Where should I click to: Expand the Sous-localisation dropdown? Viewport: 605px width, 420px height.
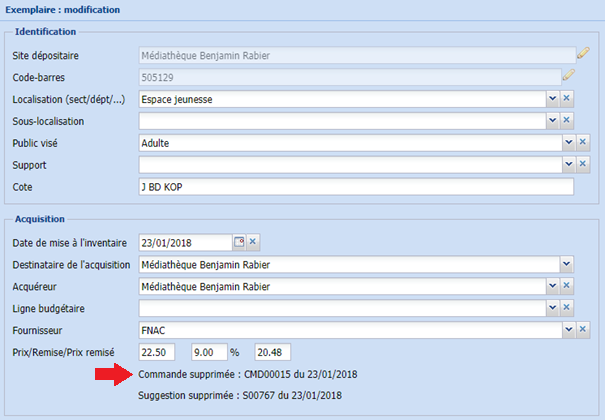pyautogui.click(x=551, y=121)
